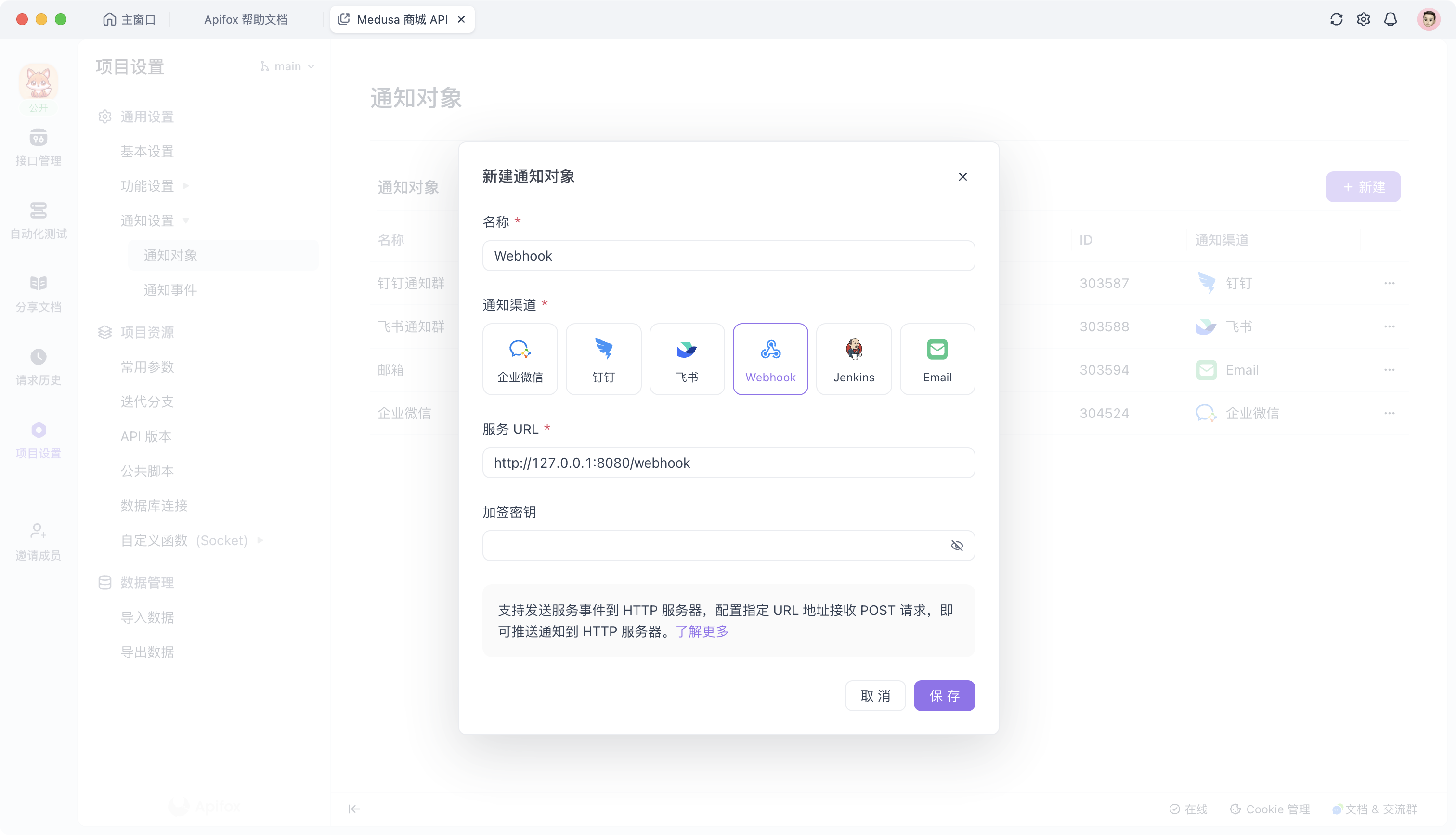Click the 新建 button on the right
Image resolution: width=1456 pixels, height=835 pixels.
click(1363, 186)
